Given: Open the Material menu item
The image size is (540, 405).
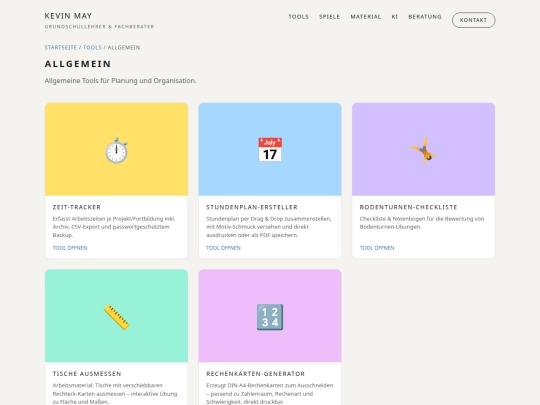Looking at the screenshot, I should (366, 17).
